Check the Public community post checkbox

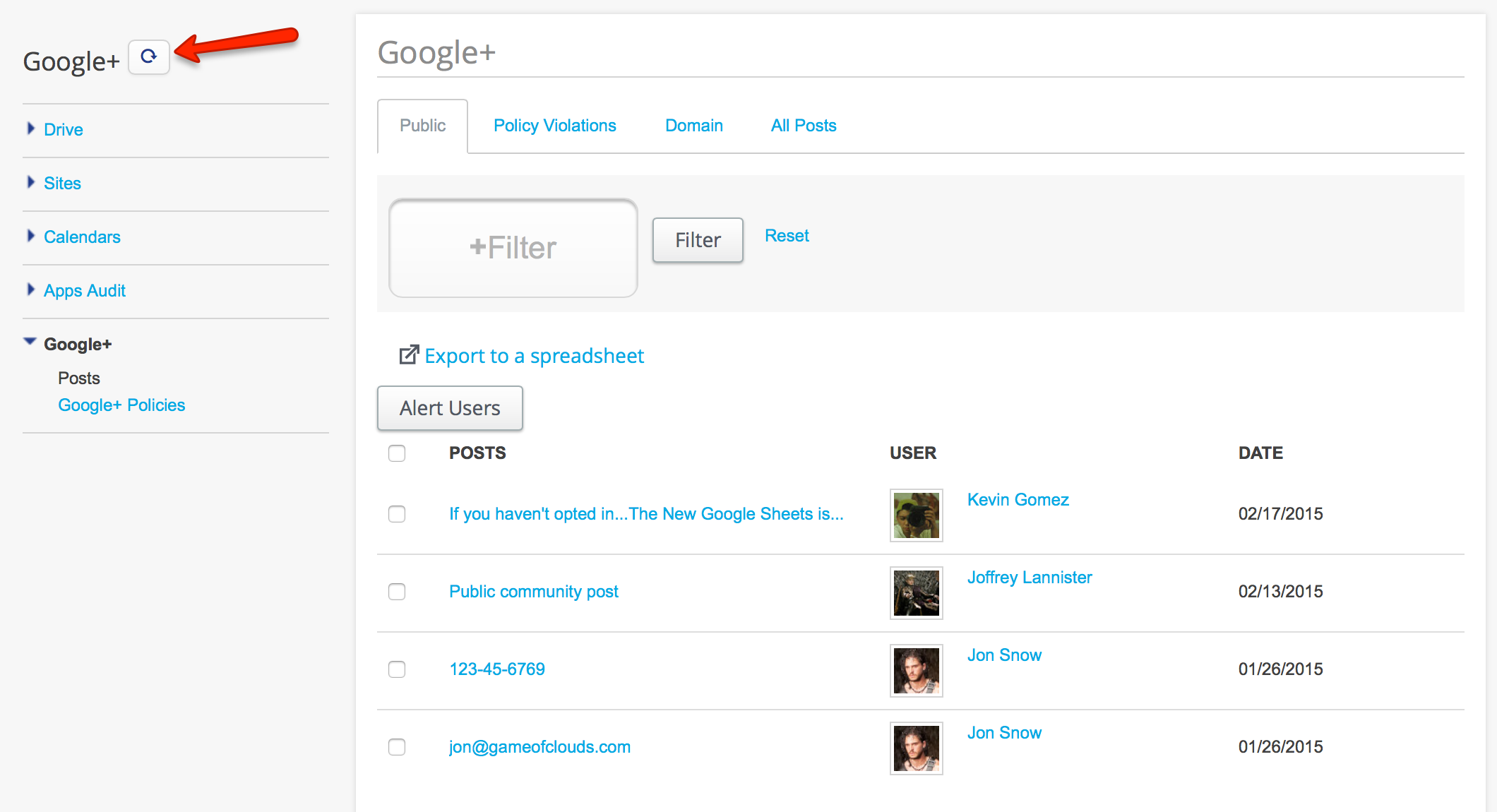coord(397,592)
